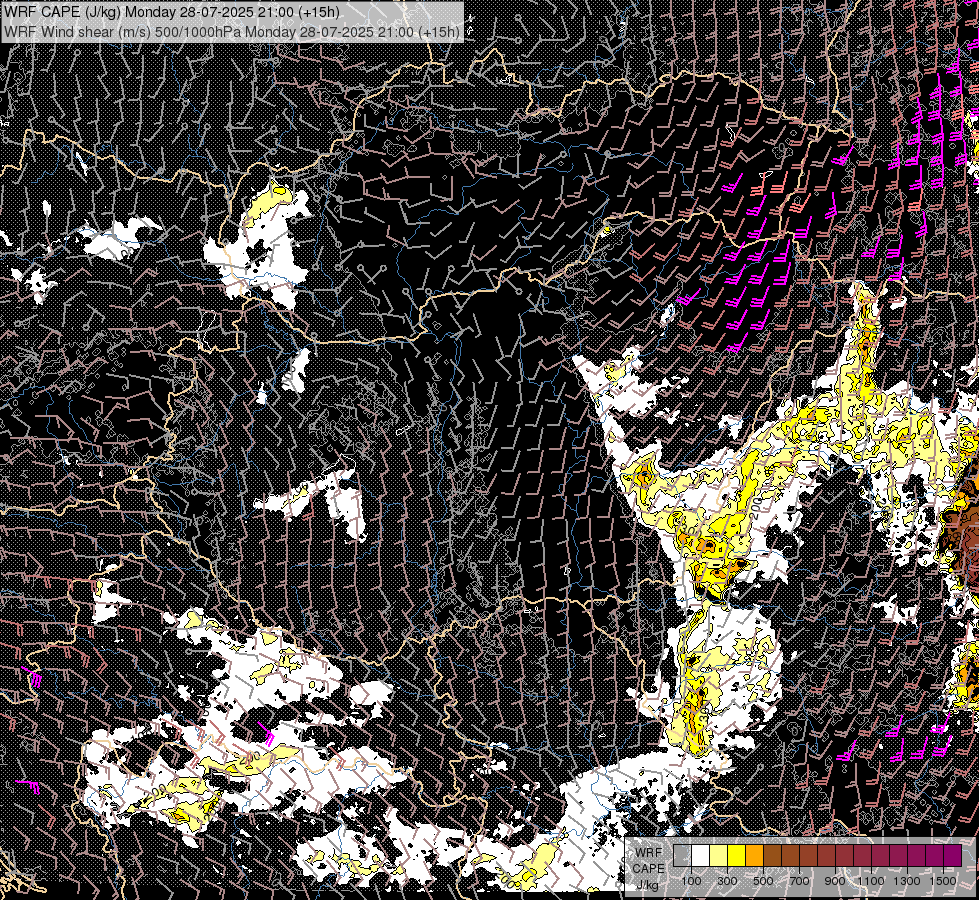This screenshot has width=979, height=900.
Task: Click the legend value 1300
Action: pyautogui.click(x=907, y=881)
